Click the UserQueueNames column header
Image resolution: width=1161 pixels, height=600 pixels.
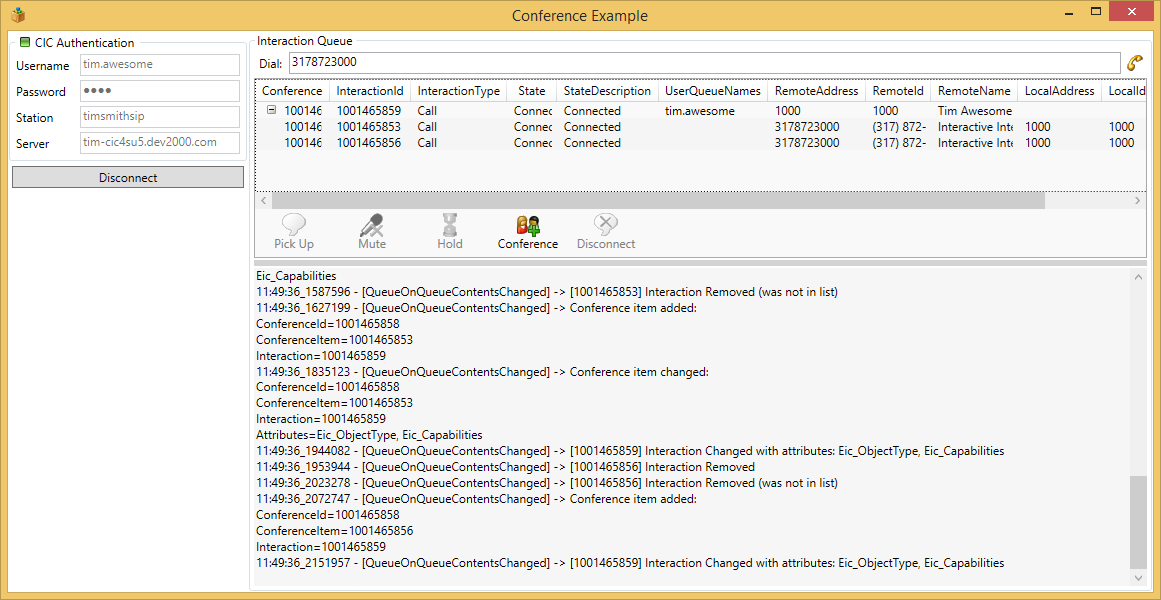coord(712,90)
